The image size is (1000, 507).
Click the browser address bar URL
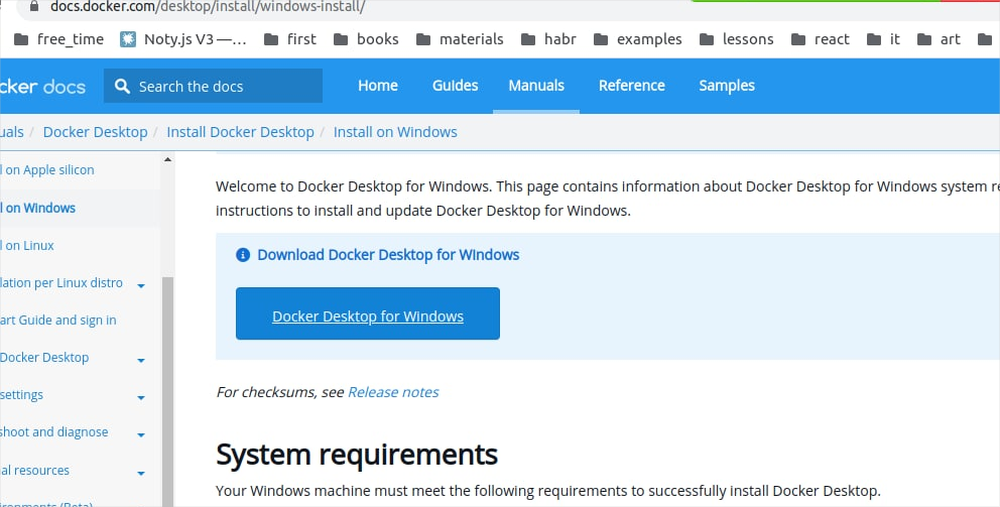point(208,7)
